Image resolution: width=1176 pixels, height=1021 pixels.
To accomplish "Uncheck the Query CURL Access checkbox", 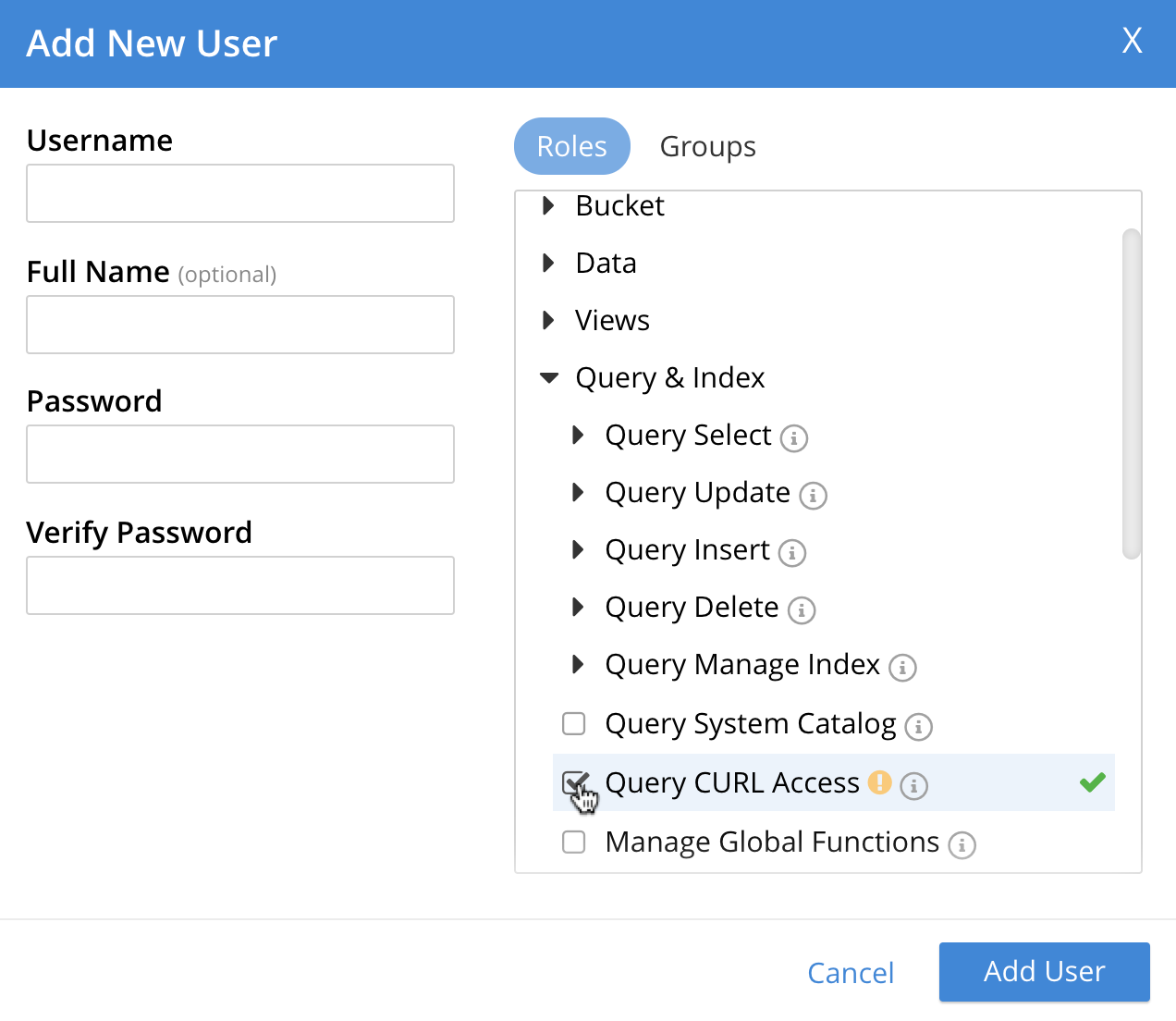I will coord(574,782).
